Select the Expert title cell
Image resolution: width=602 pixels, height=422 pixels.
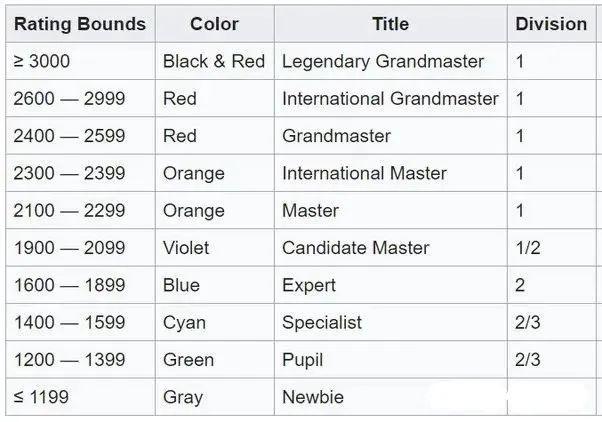[x=309, y=285]
